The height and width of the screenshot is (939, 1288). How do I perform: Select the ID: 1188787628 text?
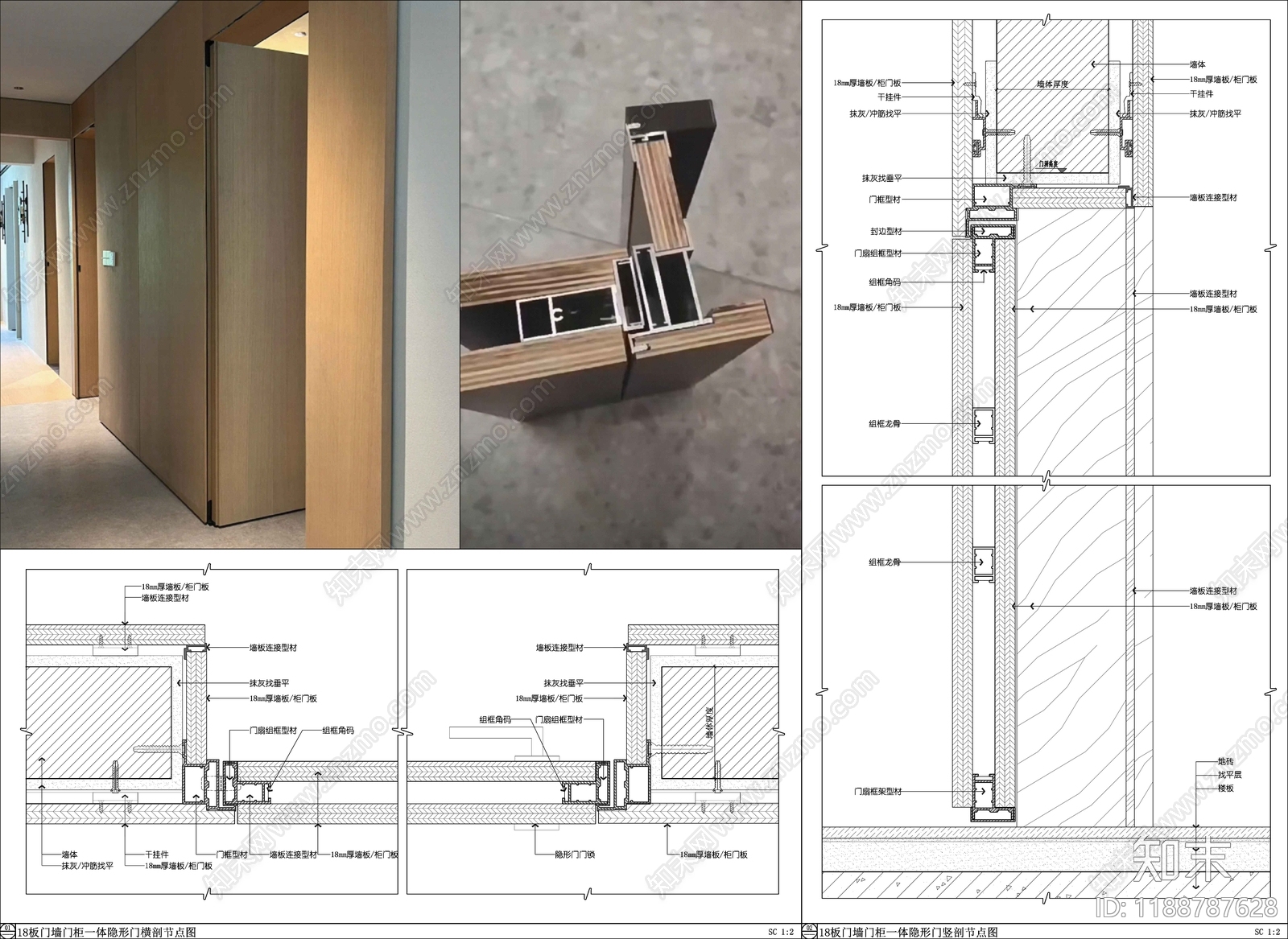[x=1186, y=907]
